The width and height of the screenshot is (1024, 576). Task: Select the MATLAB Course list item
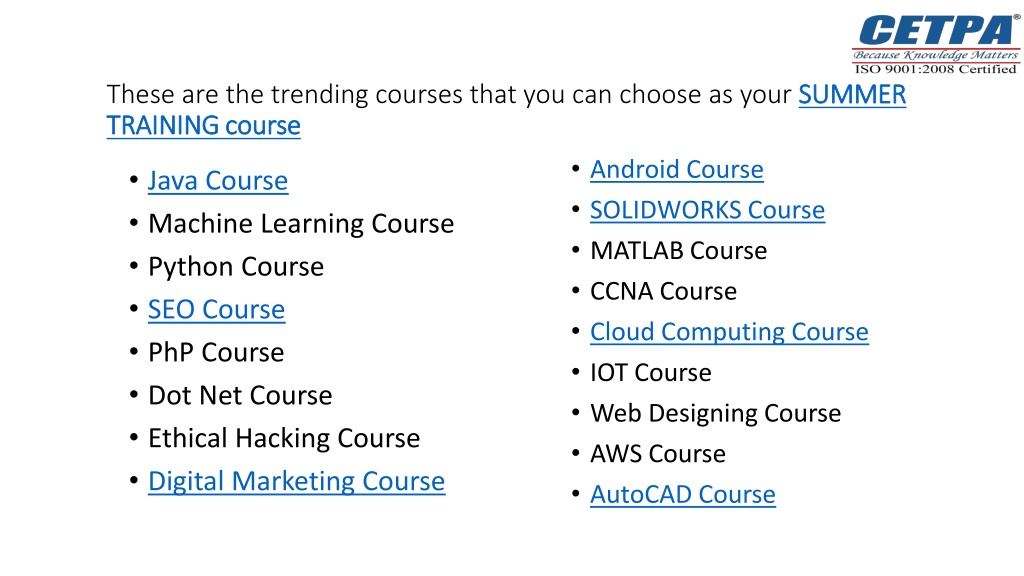click(x=679, y=251)
